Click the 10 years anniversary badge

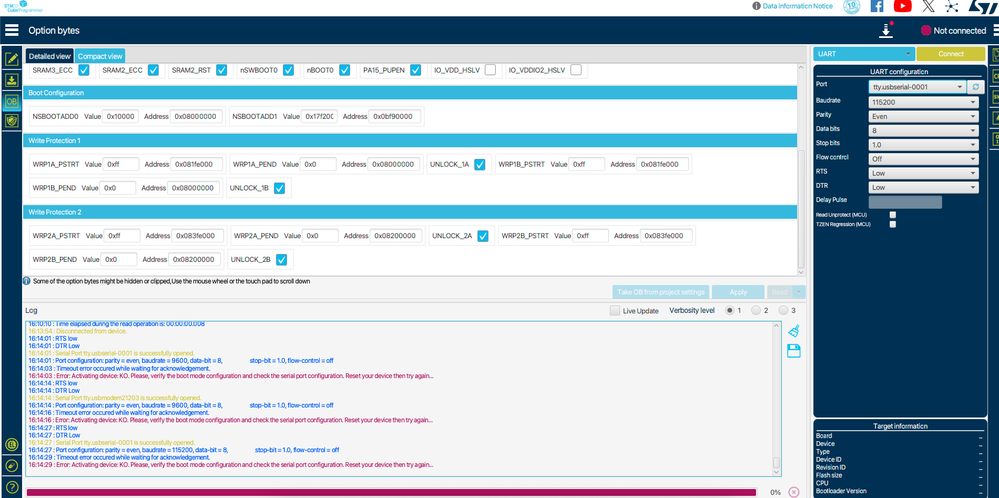point(851,6)
